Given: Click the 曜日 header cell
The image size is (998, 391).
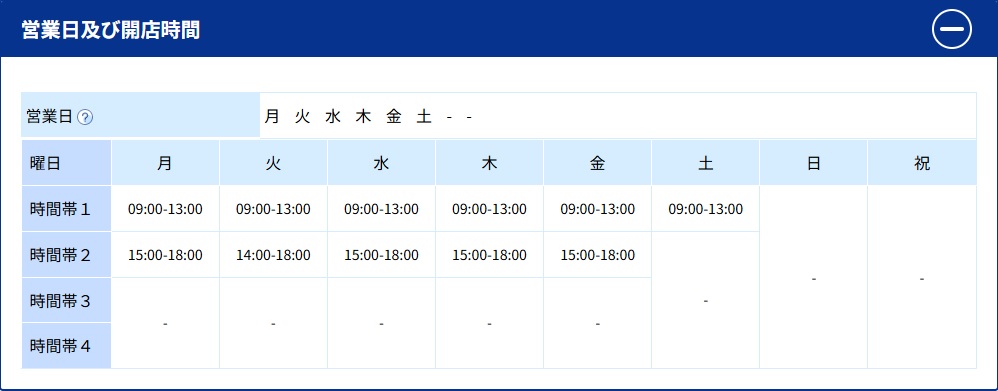Looking at the screenshot, I should coord(66,163).
